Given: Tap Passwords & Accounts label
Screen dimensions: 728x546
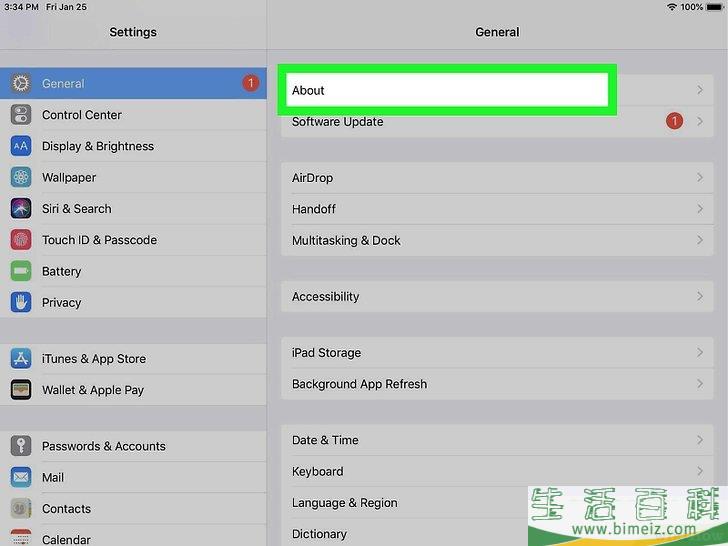Looking at the screenshot, I should [104, 446].
